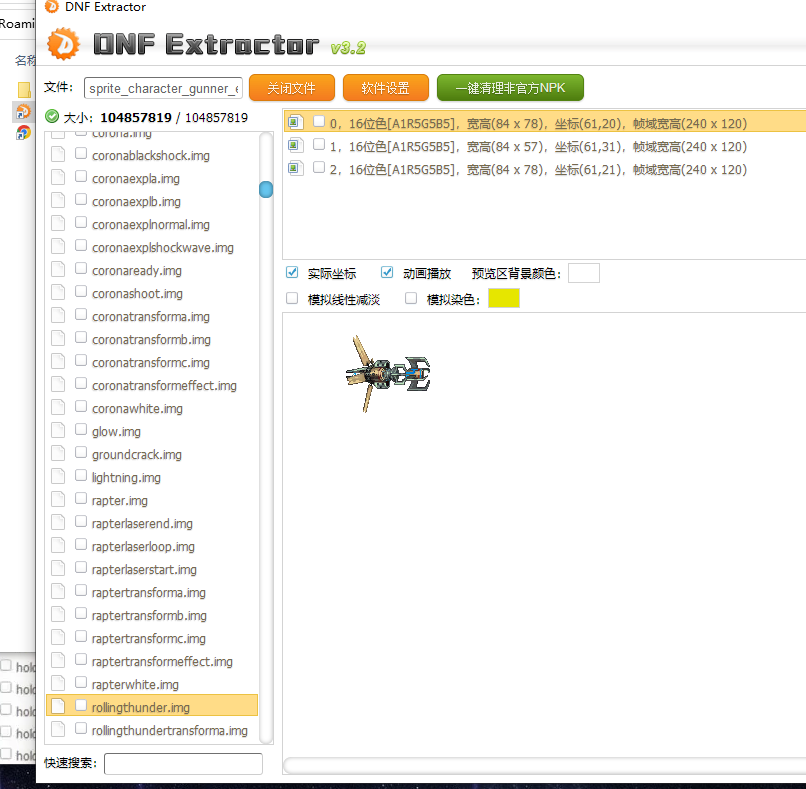Screen dimensions: 806x789
Task: Click the file icon beside lightning.img
Action: coord(58,477)
